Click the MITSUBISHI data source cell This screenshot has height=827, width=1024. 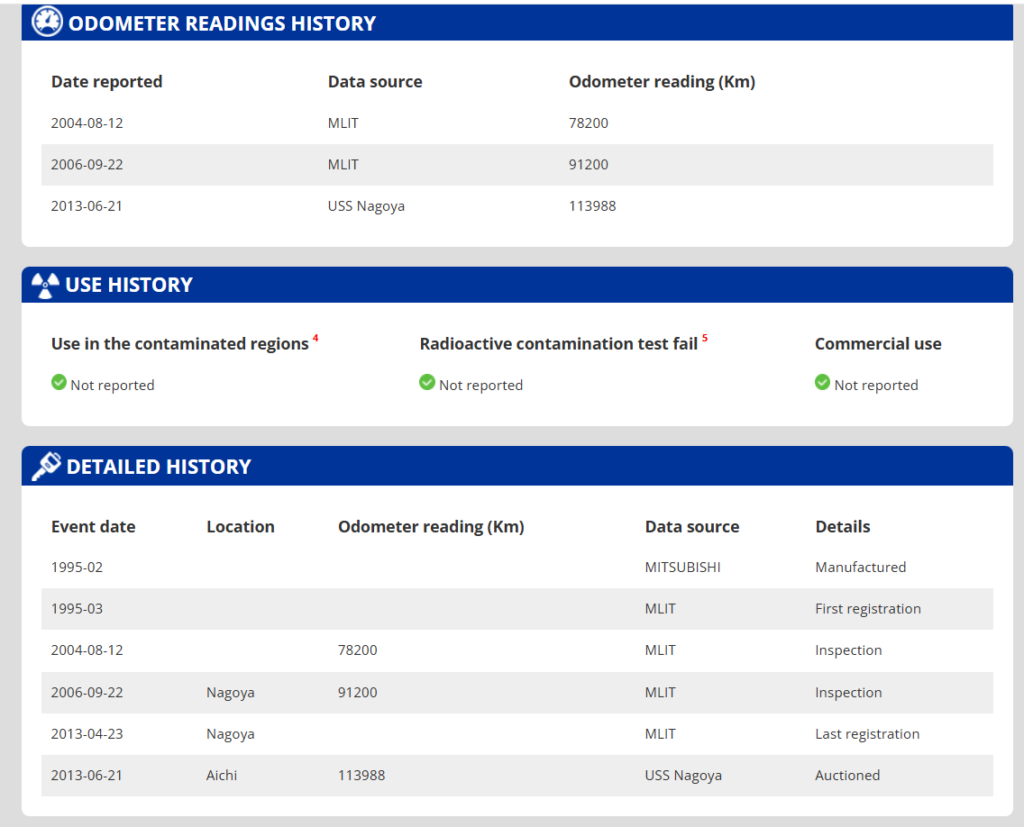tap(682, 567)
